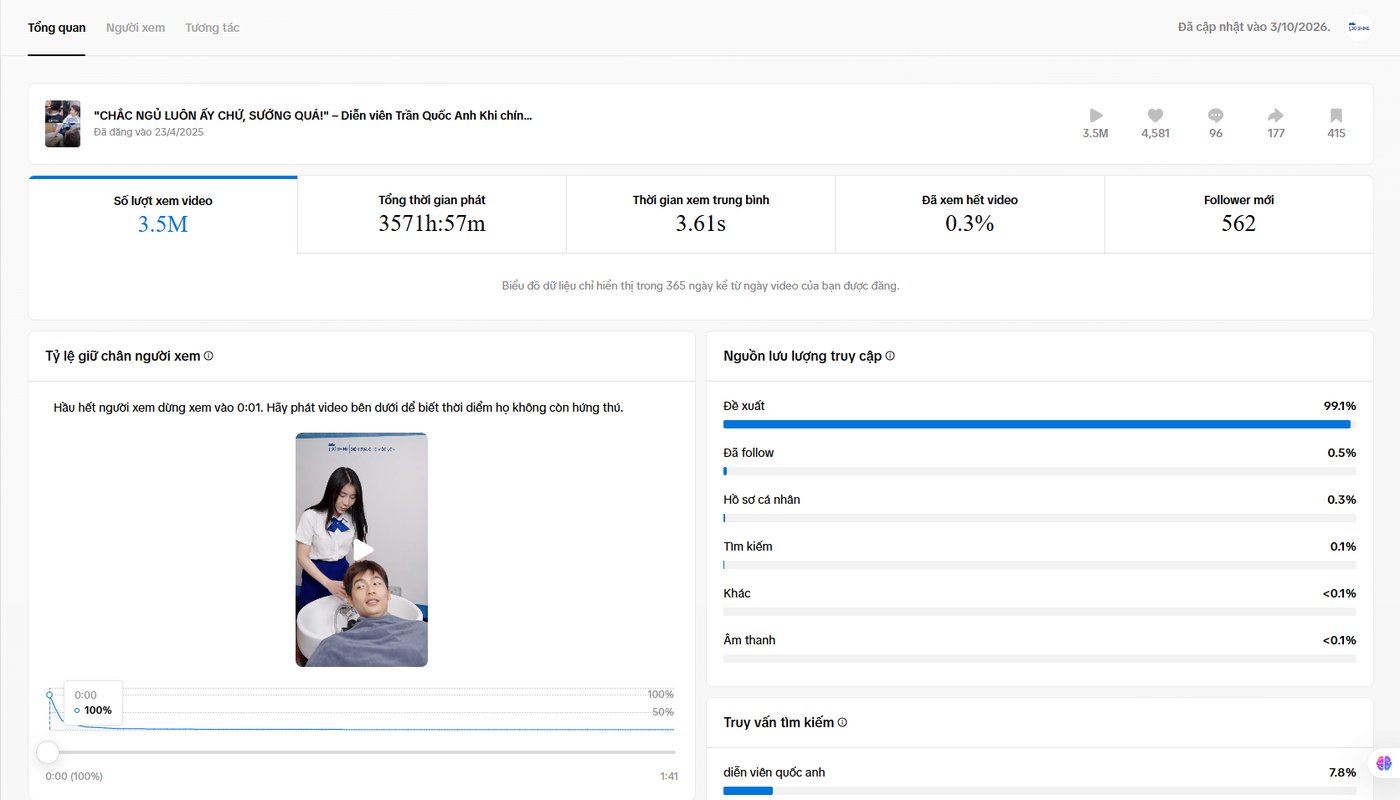This screenshot has width=1400, height=800.
Task: Select the Đã xem hết video metric card
Action: (x=970, y=215)
